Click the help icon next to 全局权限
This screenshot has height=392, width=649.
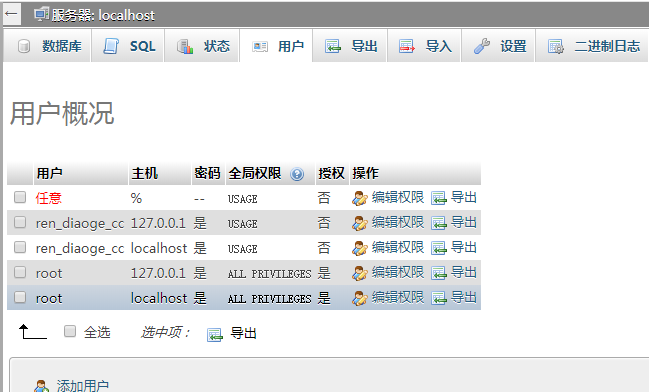[297, 174]
